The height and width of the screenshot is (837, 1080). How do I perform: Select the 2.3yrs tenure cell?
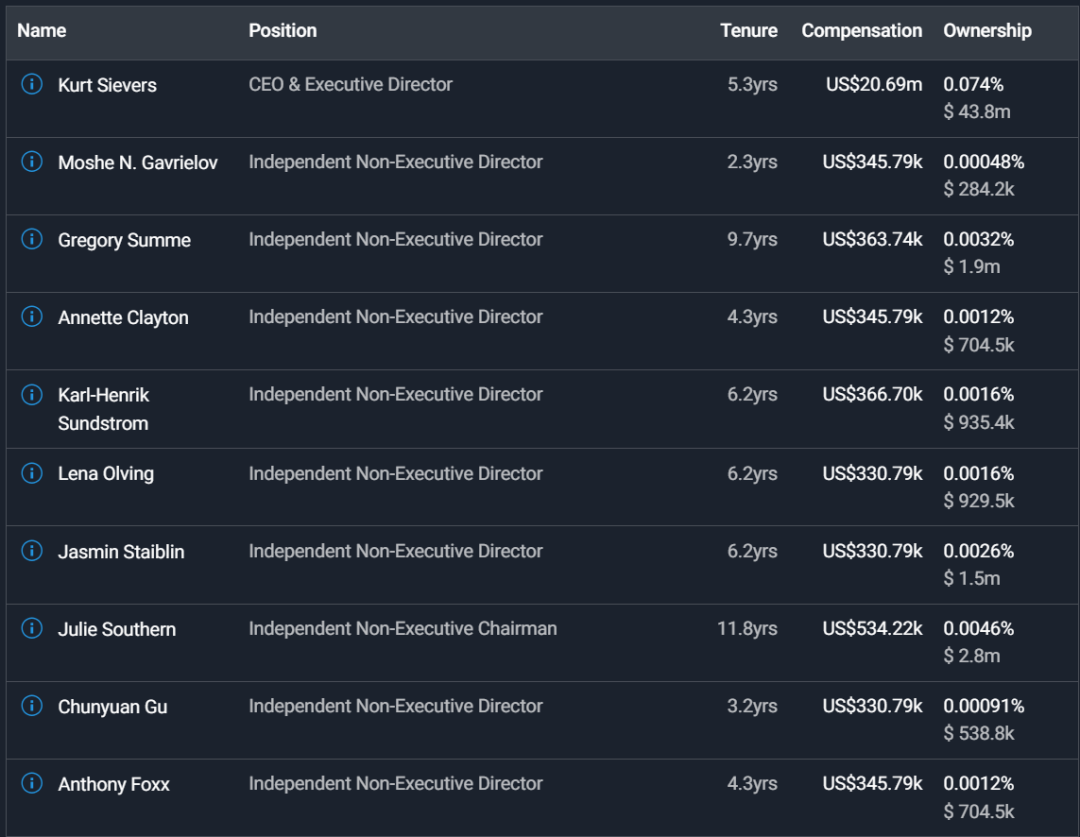(752, 161)
